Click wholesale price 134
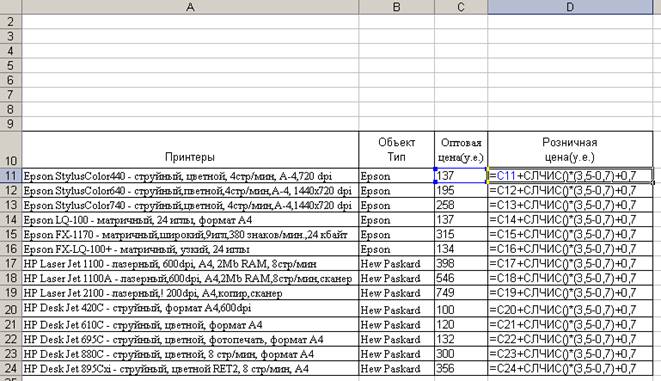Screen dimensions: 661x381 (x=461, y=249)
